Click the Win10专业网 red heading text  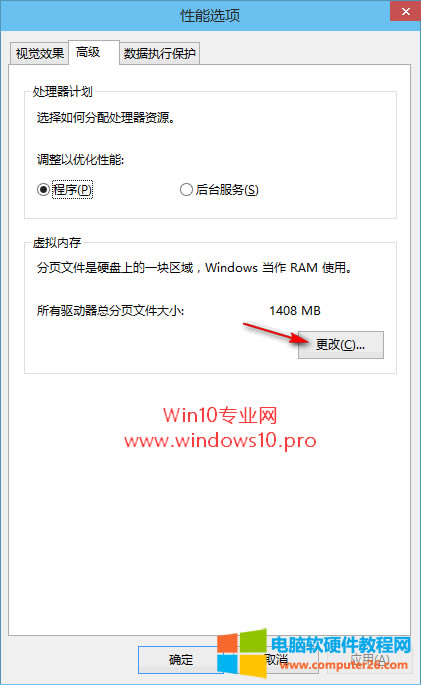coord(220,415)
